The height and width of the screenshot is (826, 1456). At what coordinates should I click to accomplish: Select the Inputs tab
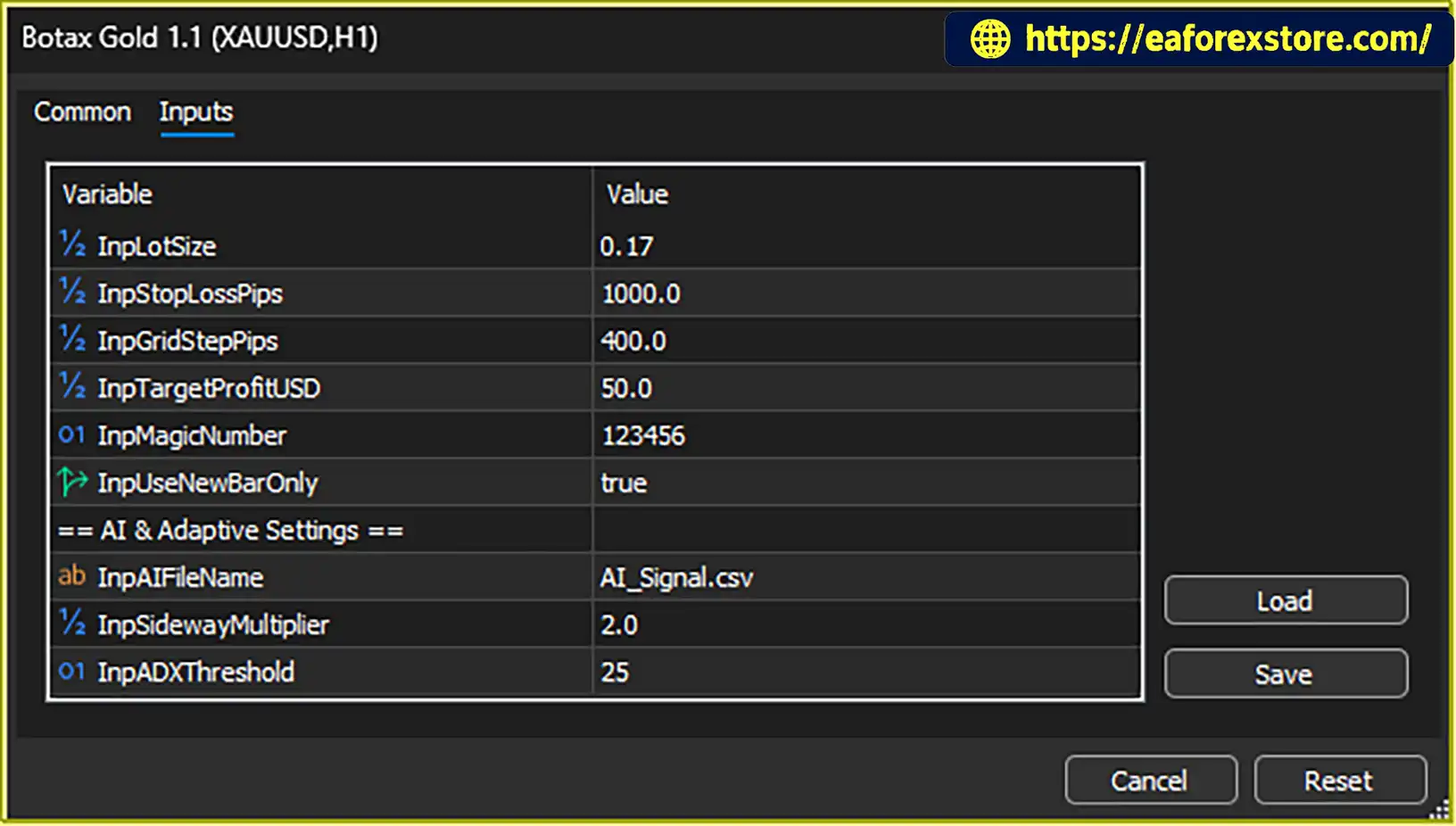196,112
